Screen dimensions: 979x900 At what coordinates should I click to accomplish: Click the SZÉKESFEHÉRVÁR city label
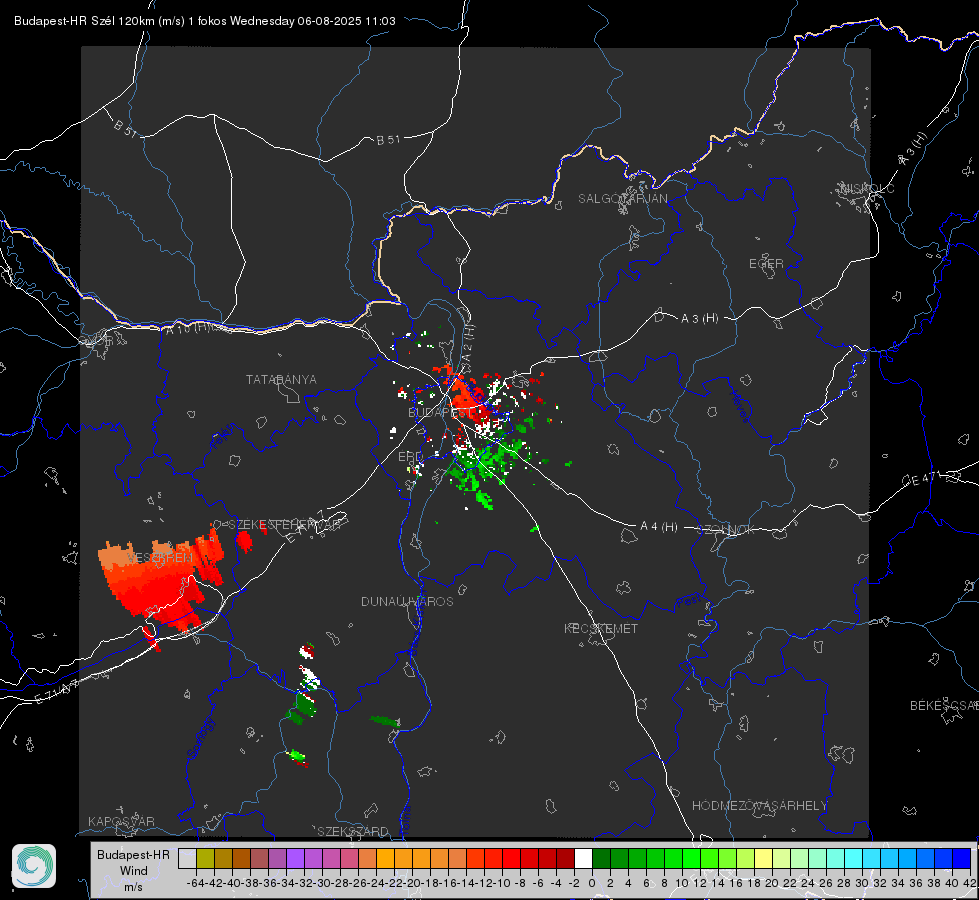pos(284,525)
